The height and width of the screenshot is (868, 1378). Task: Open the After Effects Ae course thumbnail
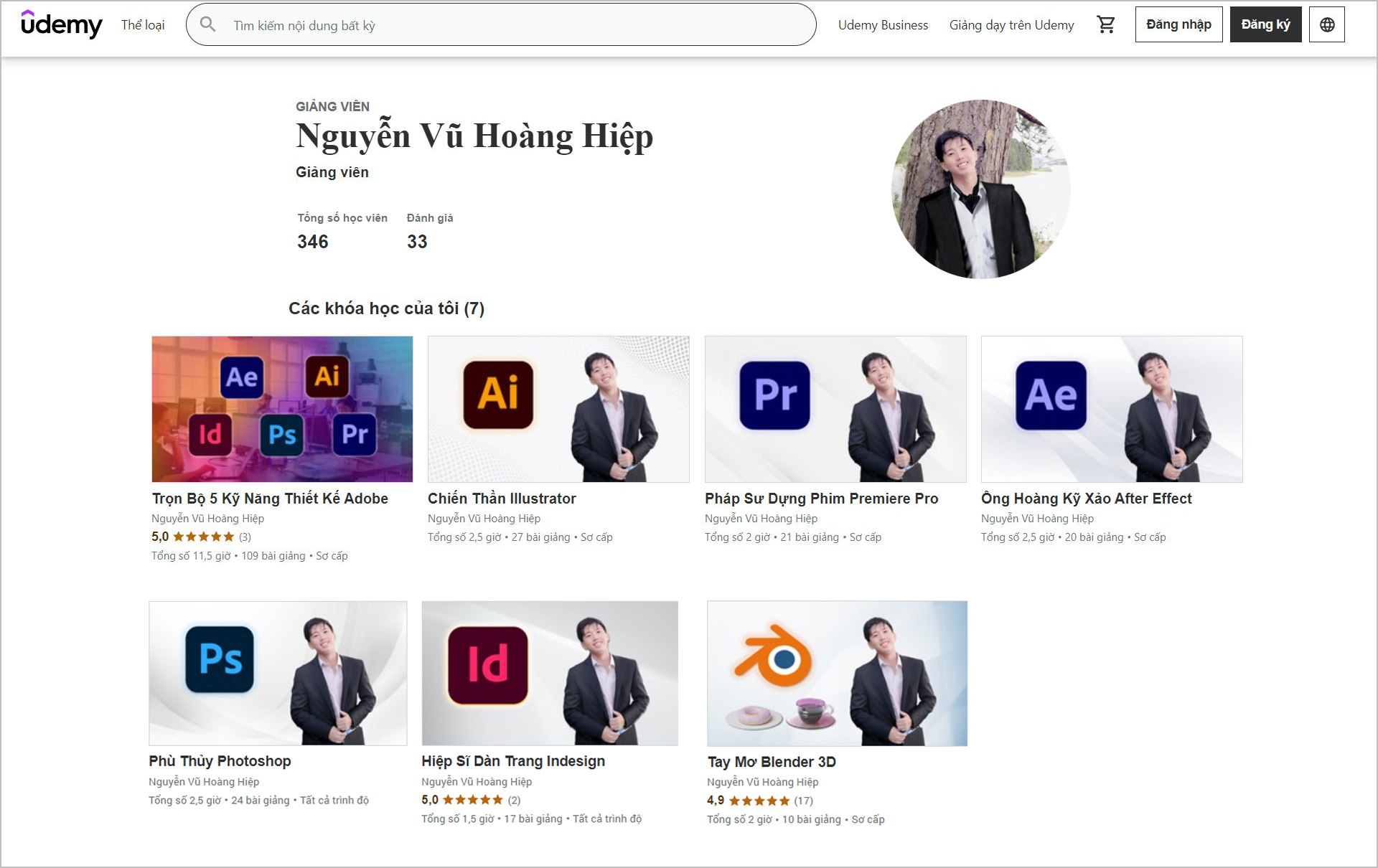[x=1112, y=409]
